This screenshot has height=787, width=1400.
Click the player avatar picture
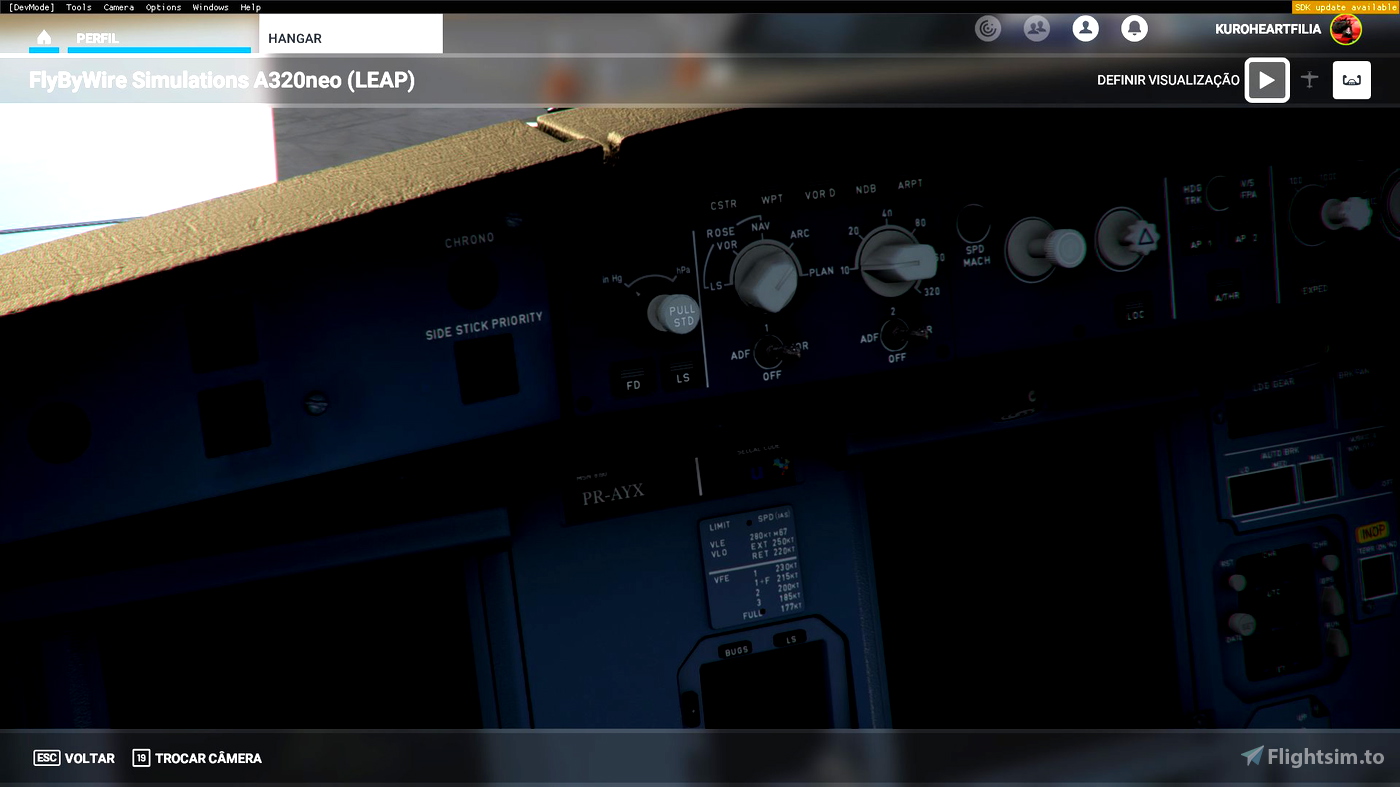coord(1346,29)
